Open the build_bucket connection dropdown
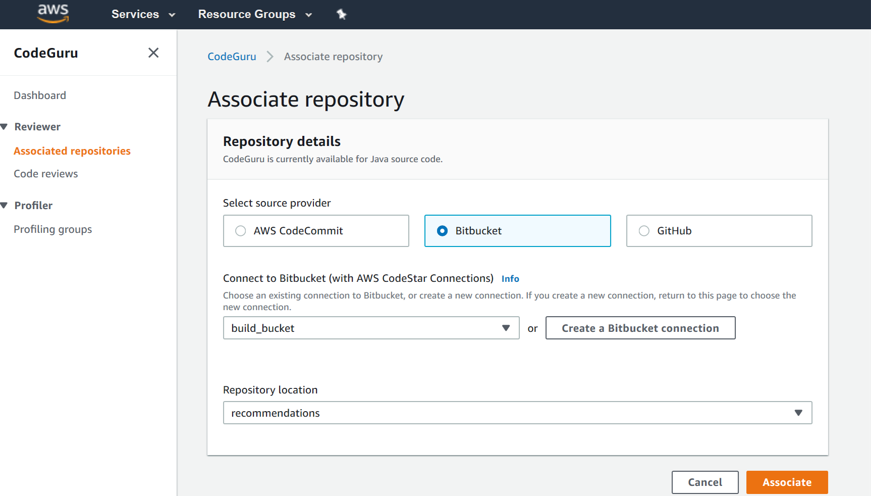This screenshot has height=496, width=871. tap(371, 328)
